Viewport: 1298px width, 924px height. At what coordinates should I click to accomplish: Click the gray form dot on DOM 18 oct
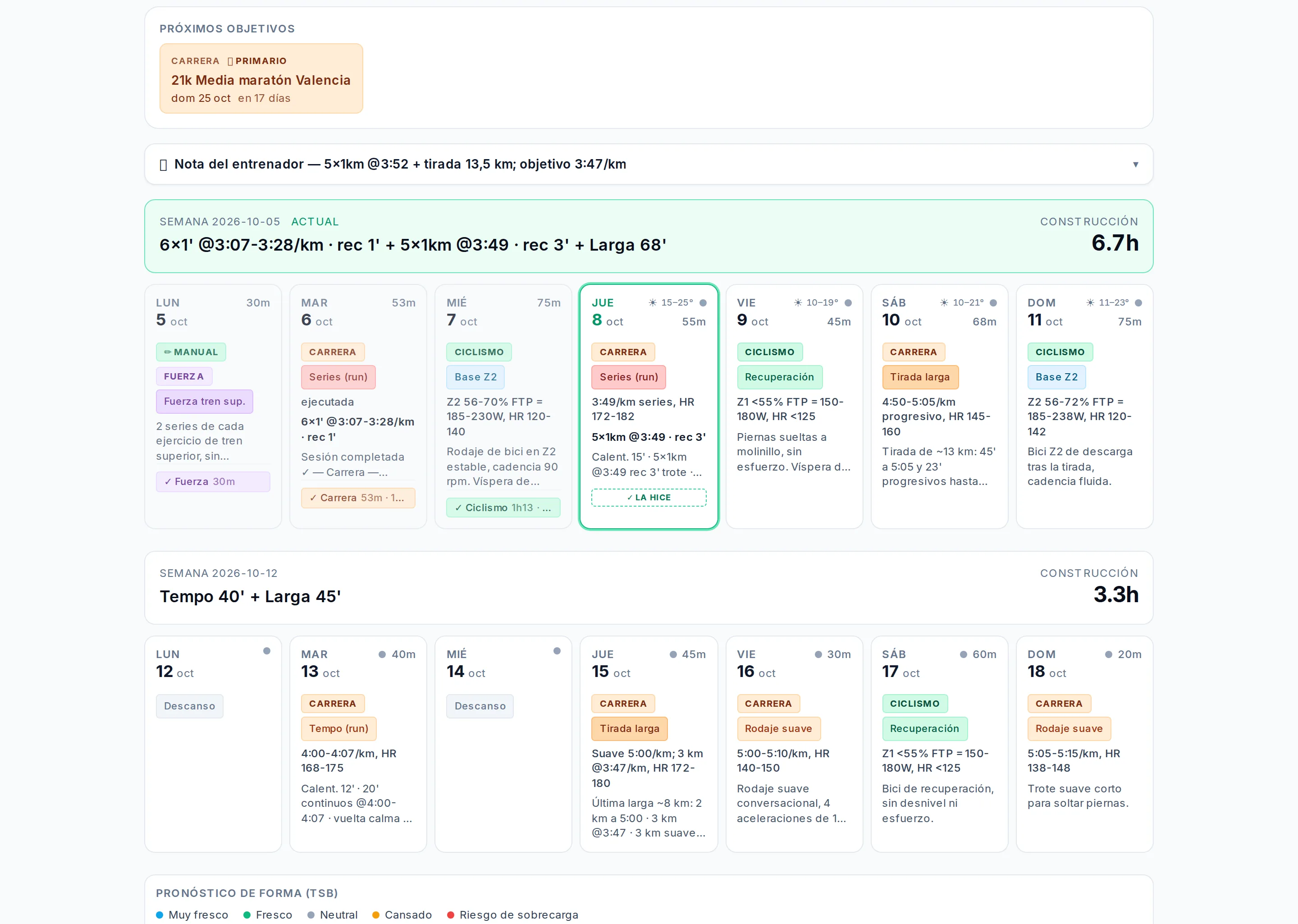point(1109,654)
